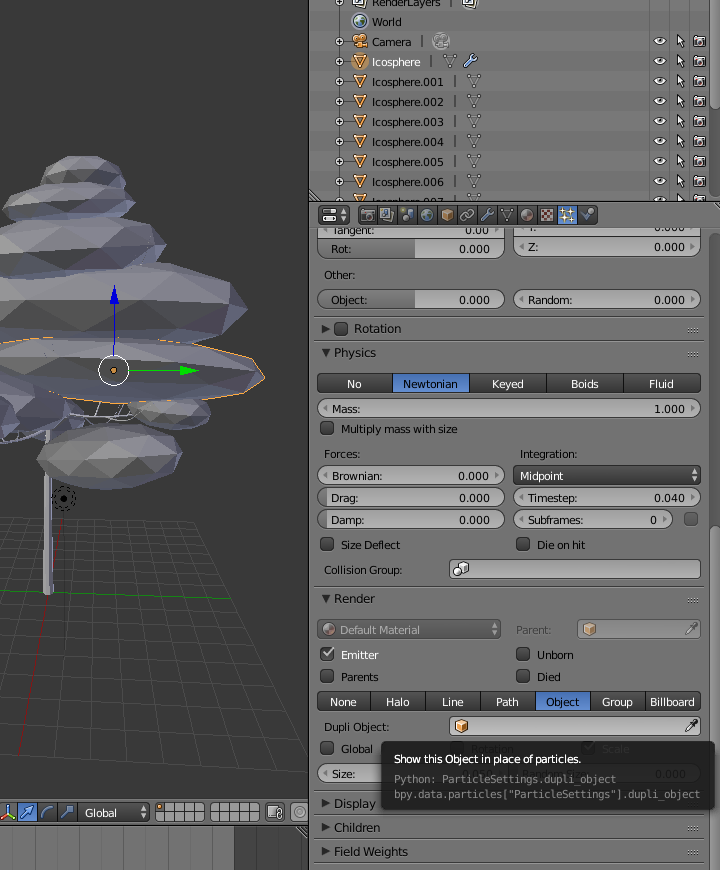The width and height of the screenshot is (720, 870).
Task: Select the Translate manipulator arrow
Action: point(27,813)
